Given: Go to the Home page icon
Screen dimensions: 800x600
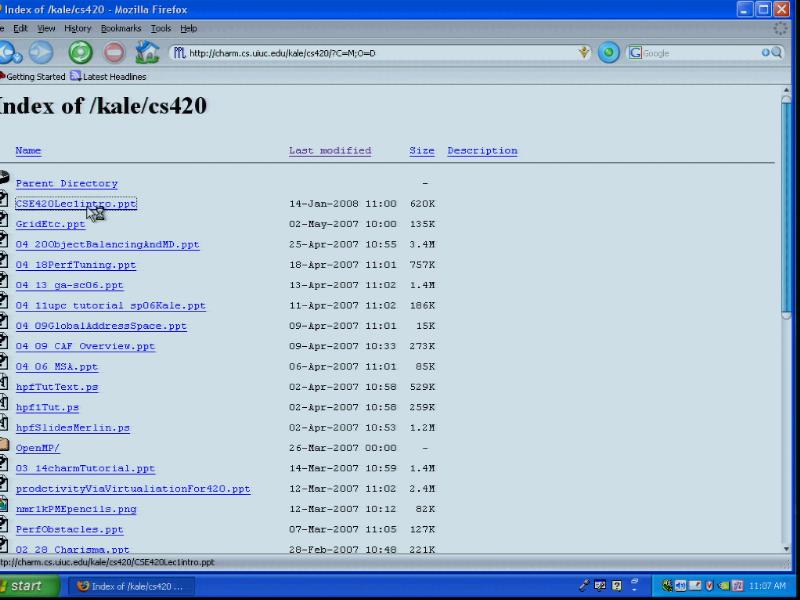Looking at the screenshot, I should [x=147, y=53].
